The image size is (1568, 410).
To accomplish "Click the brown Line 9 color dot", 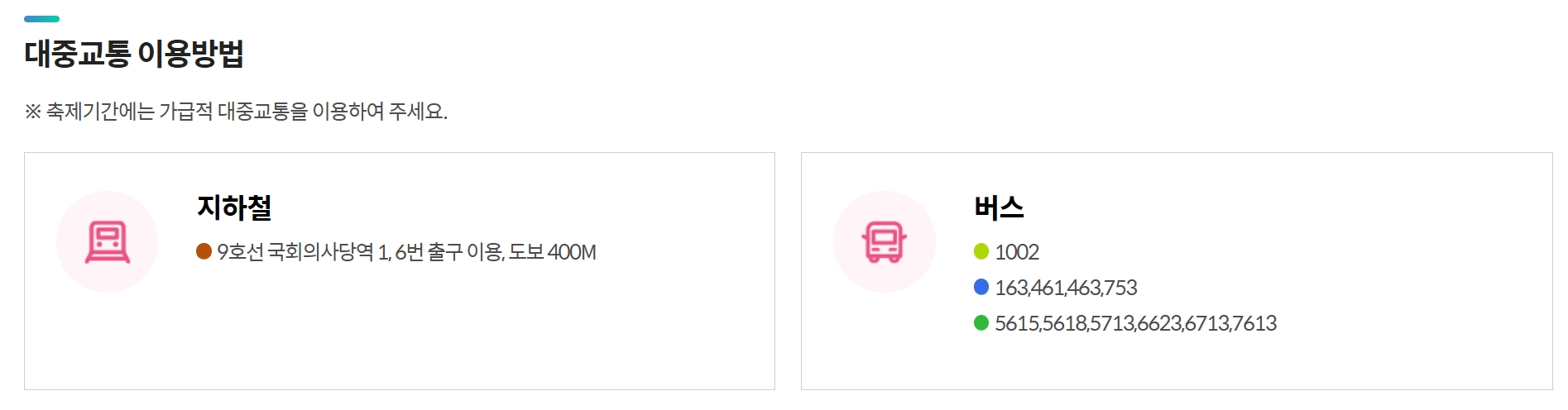I will click(204, 250).
